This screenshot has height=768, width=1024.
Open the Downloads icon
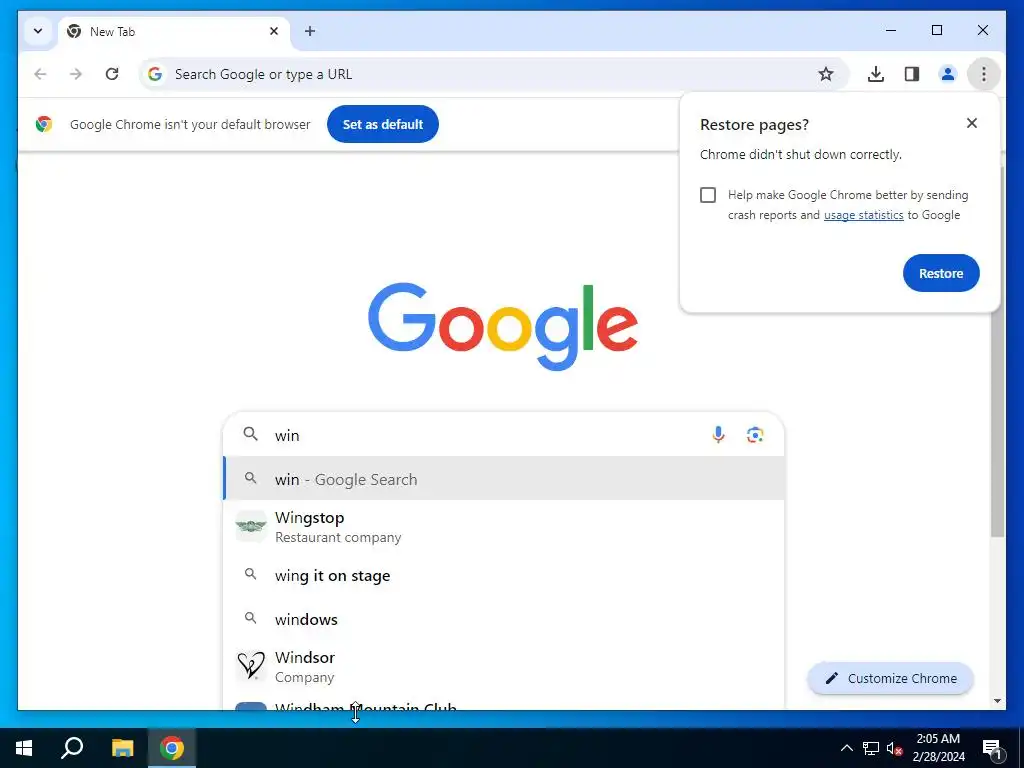pyautogui.click(x=876, y=74)
